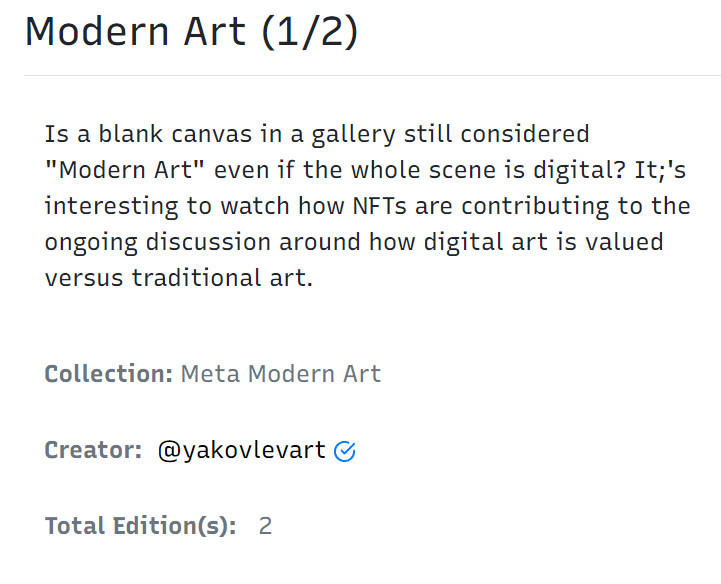
Task: Open the @yakovlevart creator profile
Action: coord(242,450)
